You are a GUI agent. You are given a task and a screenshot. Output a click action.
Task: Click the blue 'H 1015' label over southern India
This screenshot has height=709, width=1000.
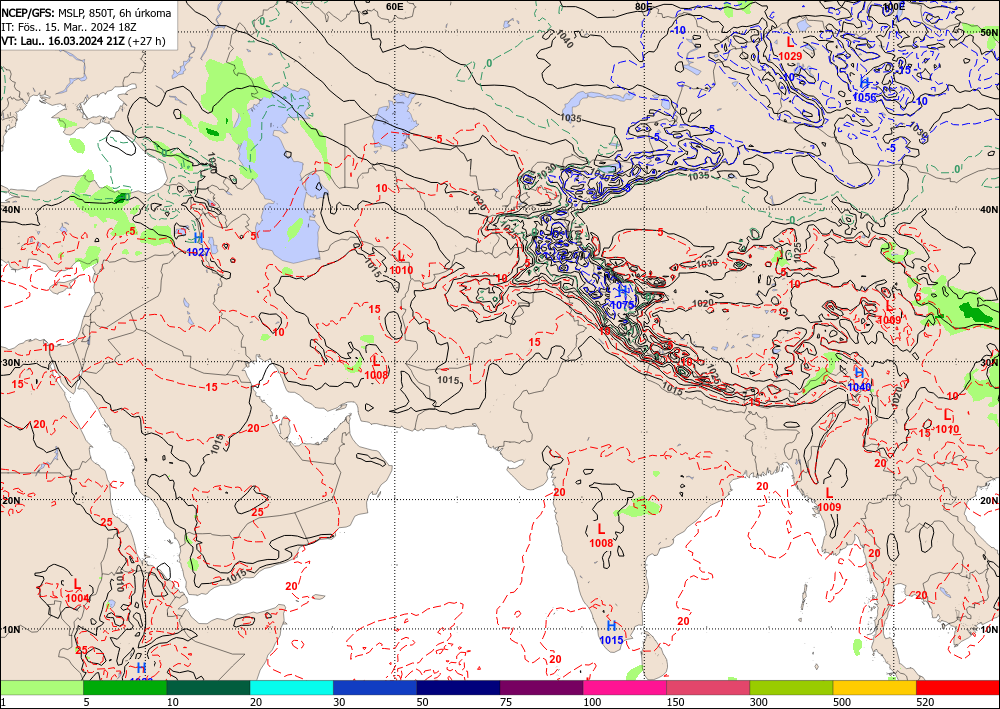pyautogui.click(x=612, y=632)
